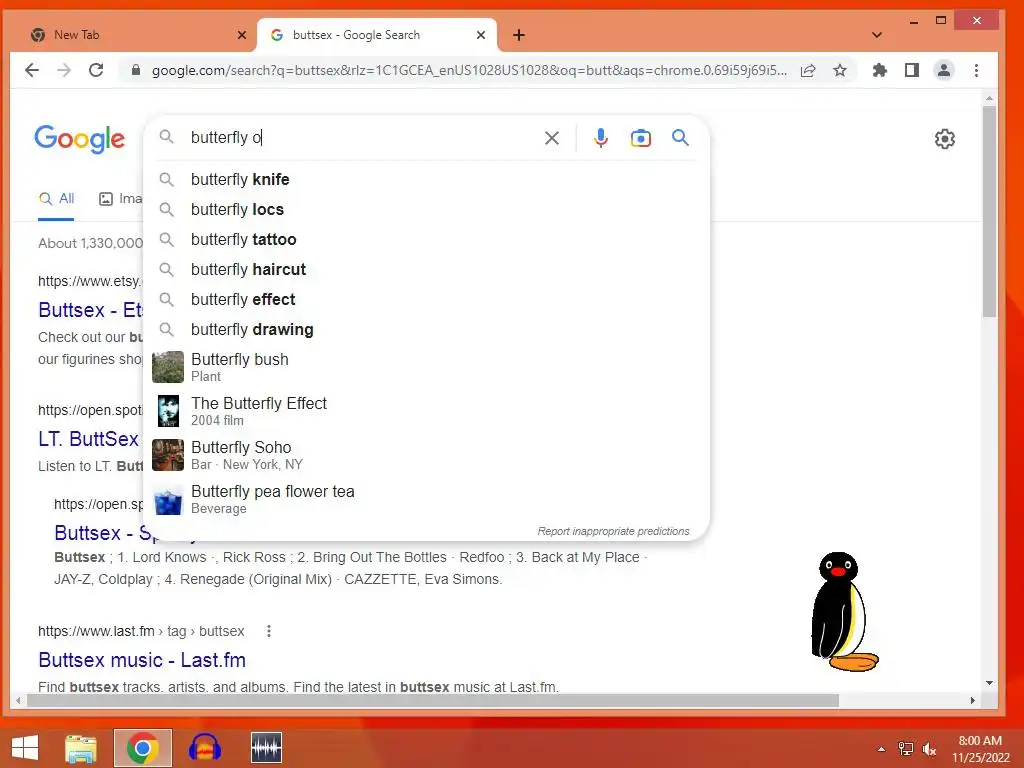Image resolution: width=1024 pixels, height=768 pixels.
Task: Click the Pingu penguin desktop character
Action: [x=844, y=612]
